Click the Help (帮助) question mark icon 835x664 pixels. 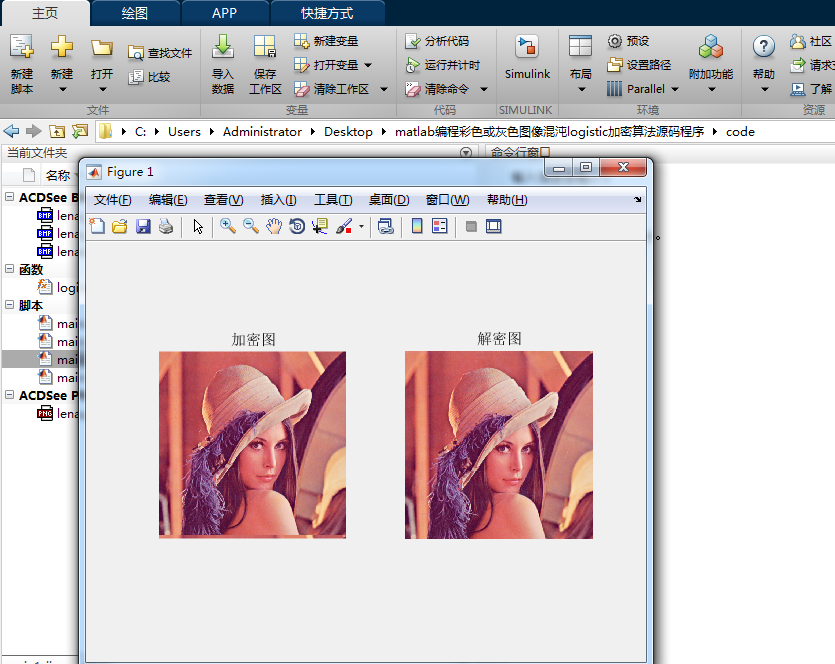[x=764, y=47]
